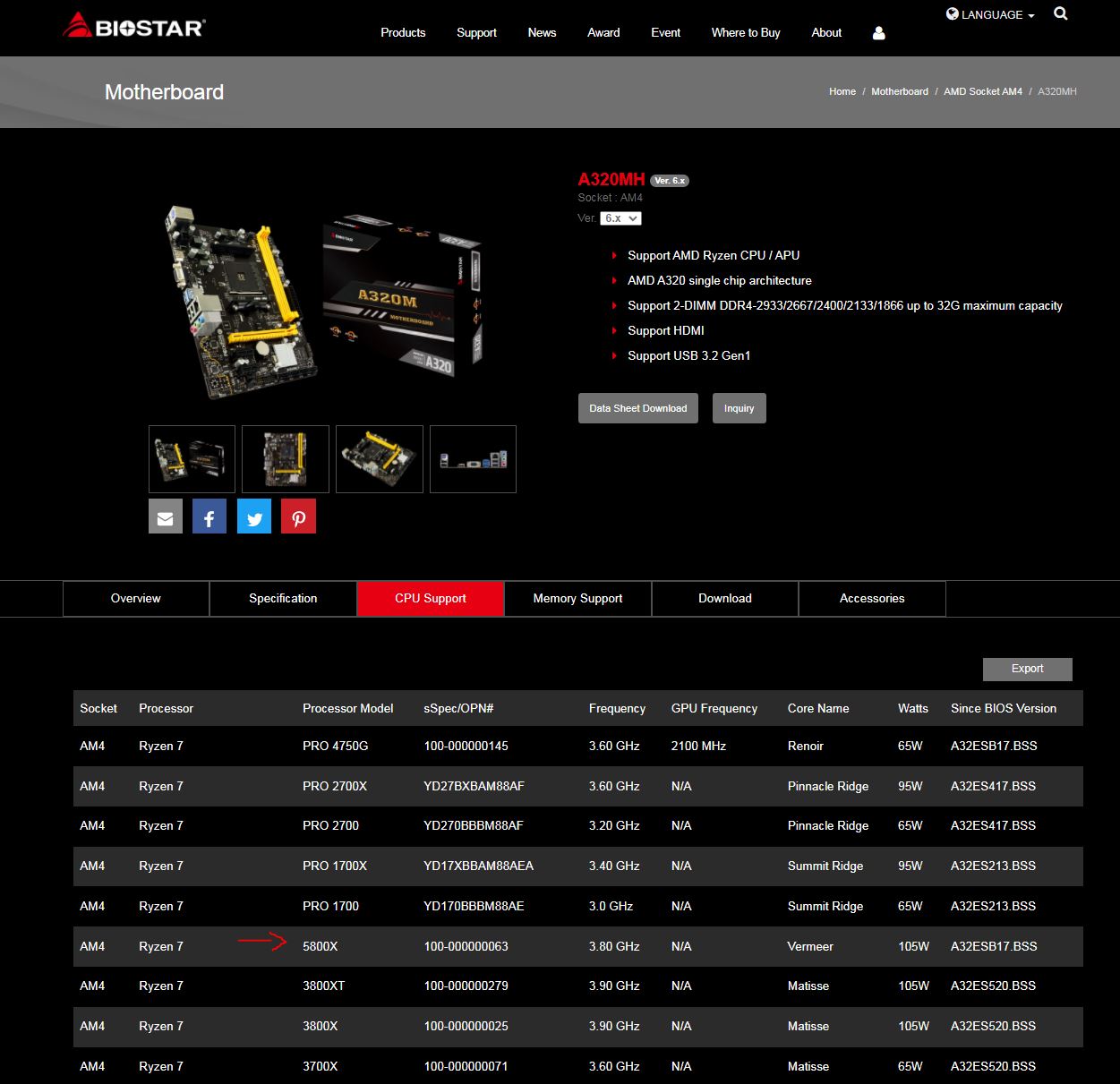The image size is (1120, 1084).
Task: Click the Processor Model column header
Action: (348, 708)
